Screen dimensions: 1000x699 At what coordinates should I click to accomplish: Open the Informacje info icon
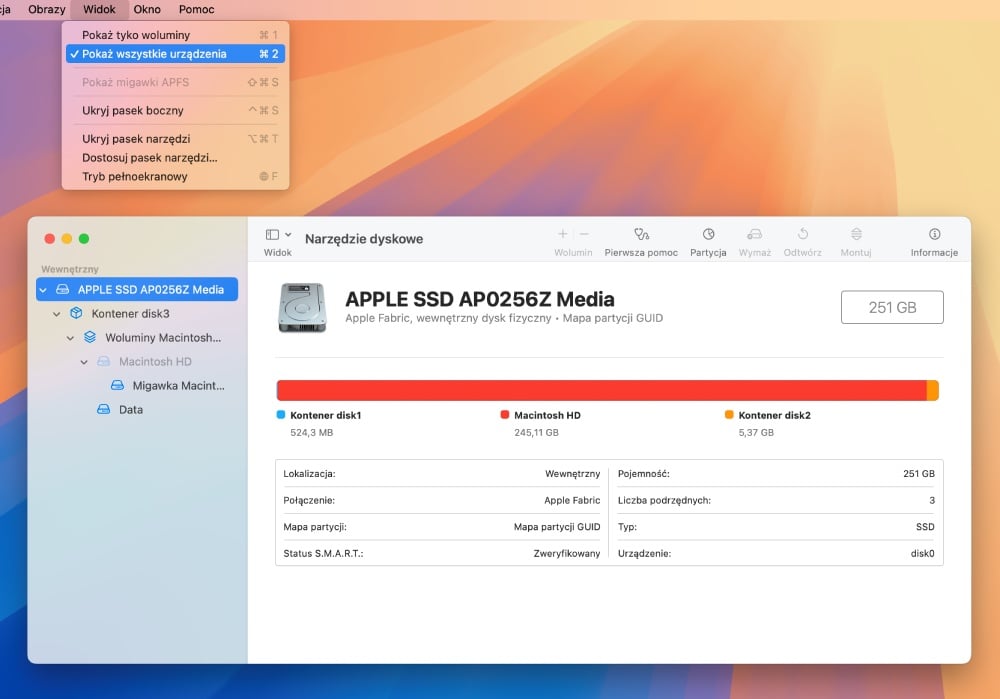click(x=934, y=234)
